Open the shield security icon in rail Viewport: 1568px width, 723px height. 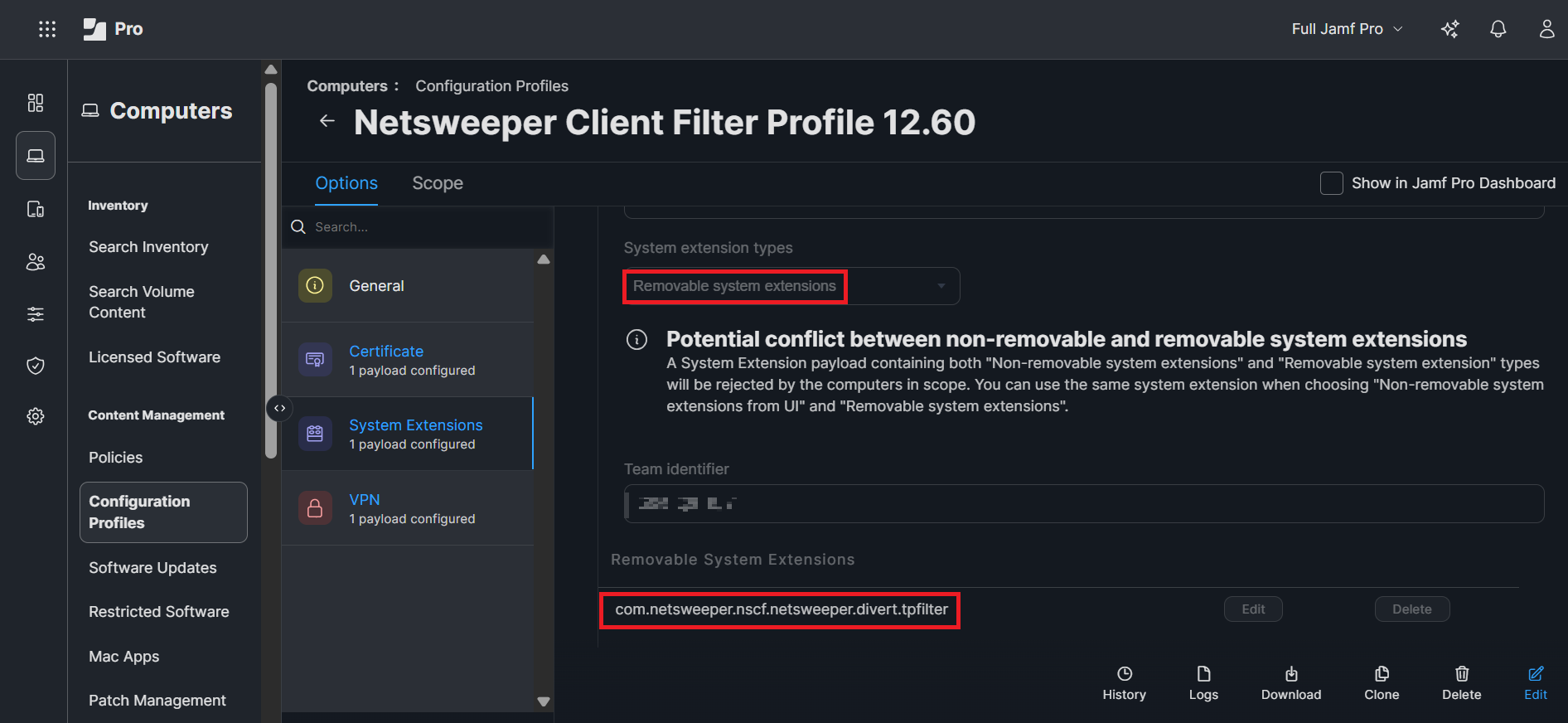[36, 366]
